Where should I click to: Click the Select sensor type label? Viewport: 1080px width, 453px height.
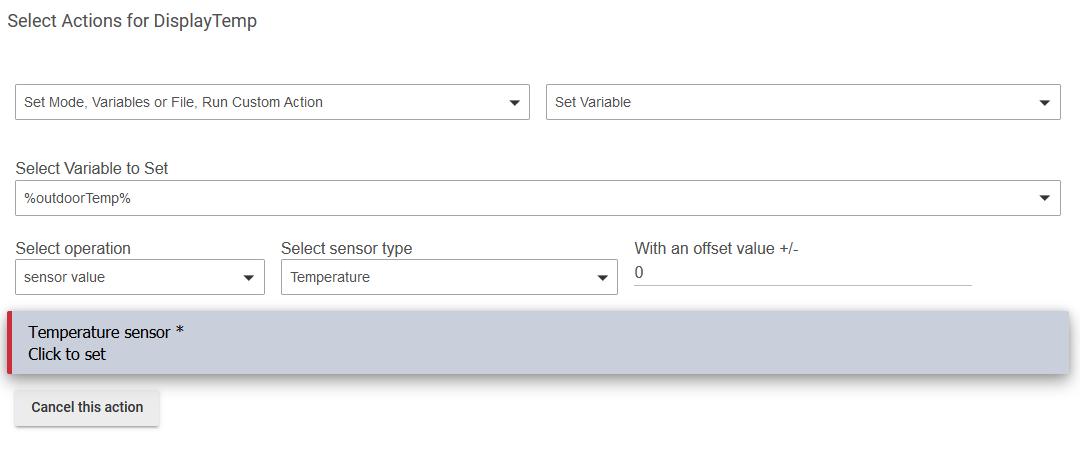pos(346,249)
